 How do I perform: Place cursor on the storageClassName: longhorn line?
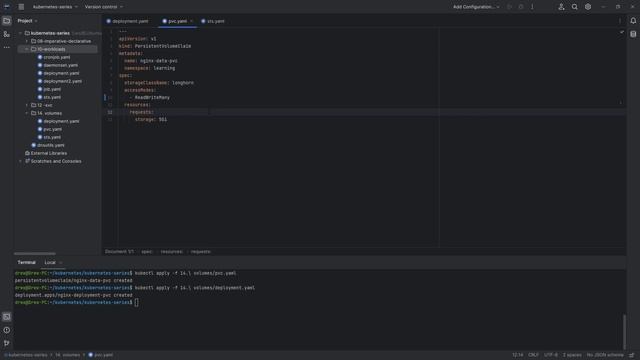click(x=159, y=83)
